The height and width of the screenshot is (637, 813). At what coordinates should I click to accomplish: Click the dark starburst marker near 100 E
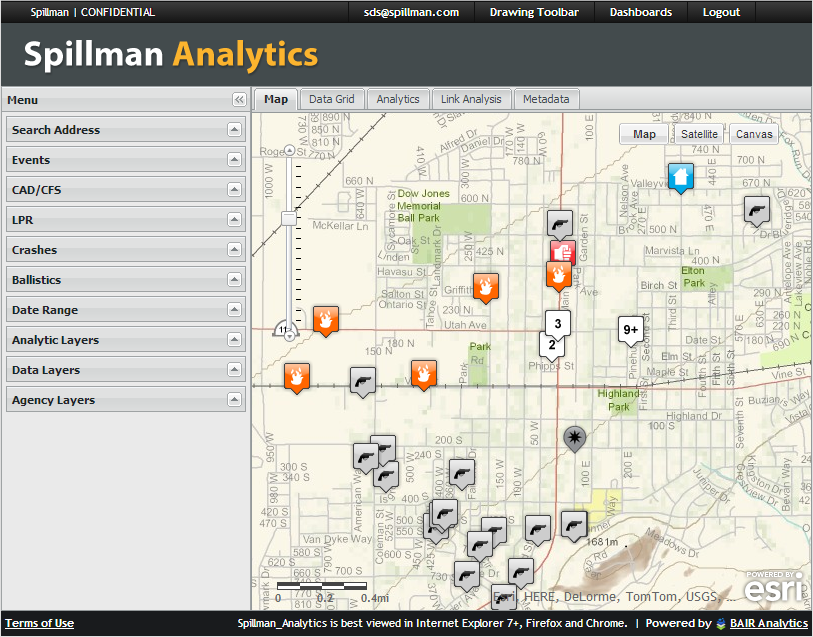(574, 437)
